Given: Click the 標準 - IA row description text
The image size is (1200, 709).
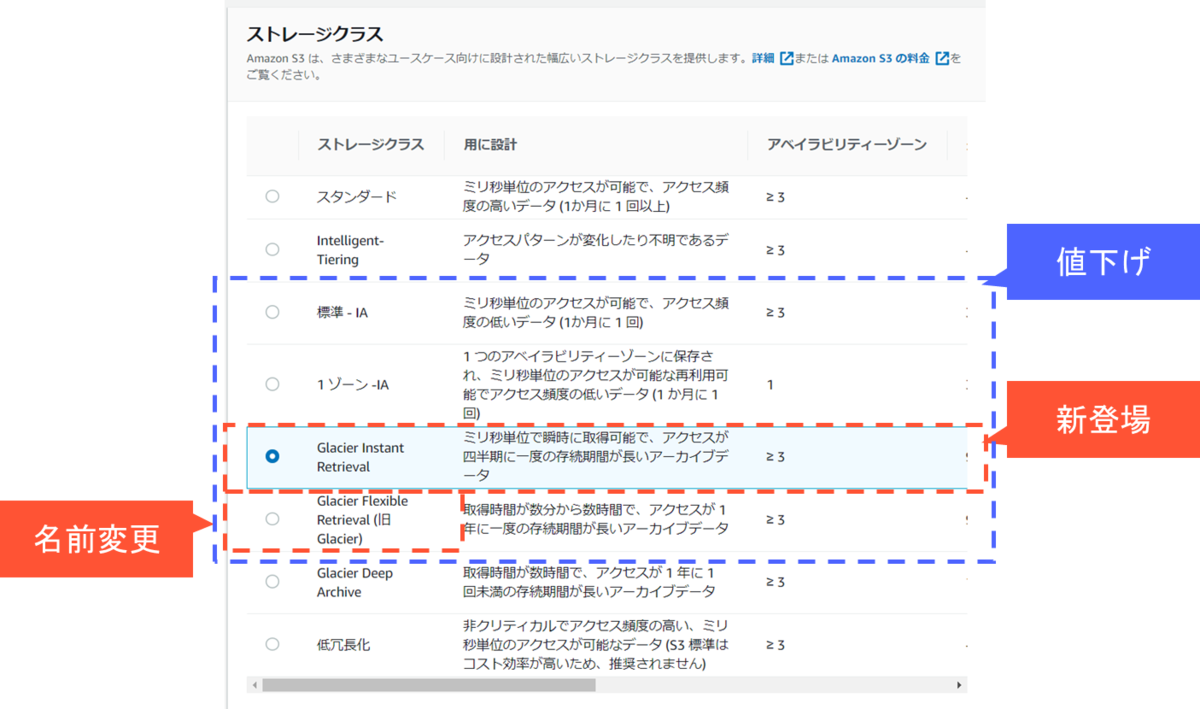Looking at the screenshot, I should pos(596,312).
